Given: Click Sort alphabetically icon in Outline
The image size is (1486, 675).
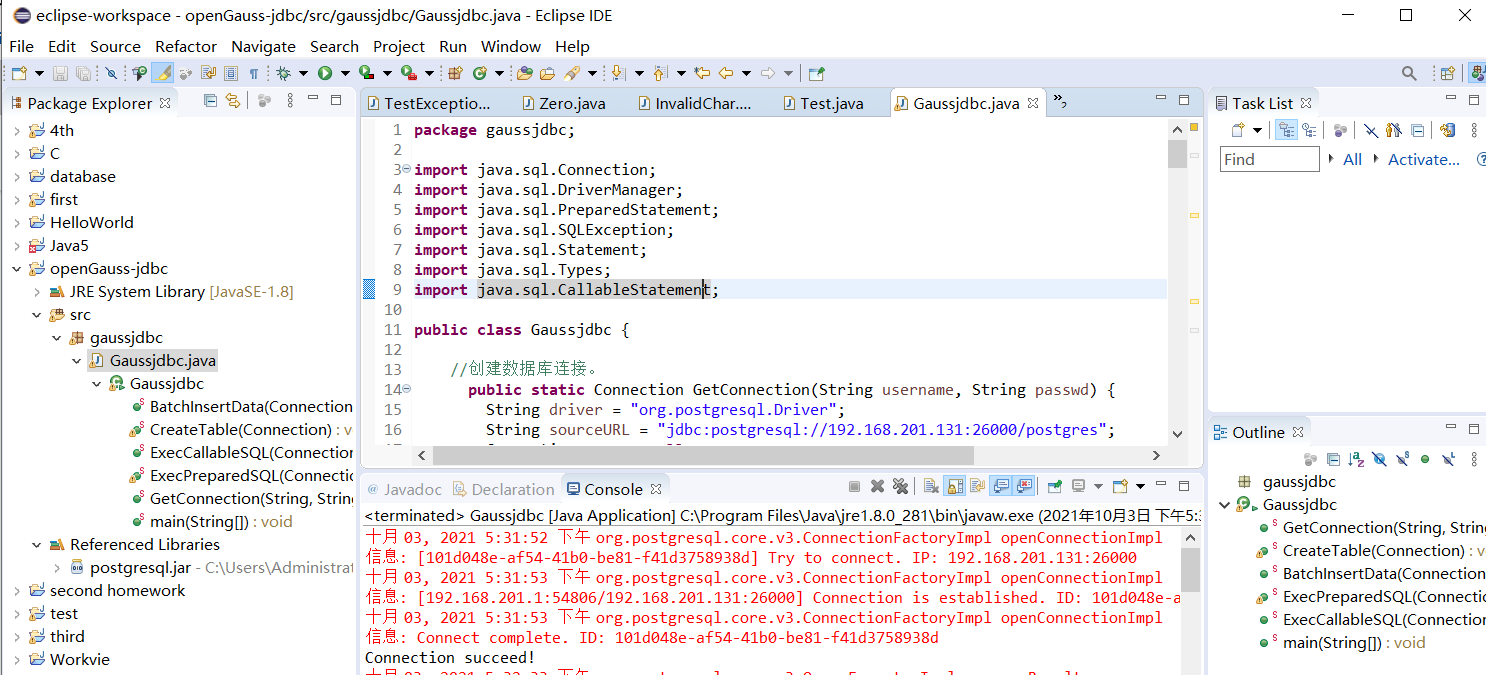Looking at the screenshot, I should point(1356,459).
